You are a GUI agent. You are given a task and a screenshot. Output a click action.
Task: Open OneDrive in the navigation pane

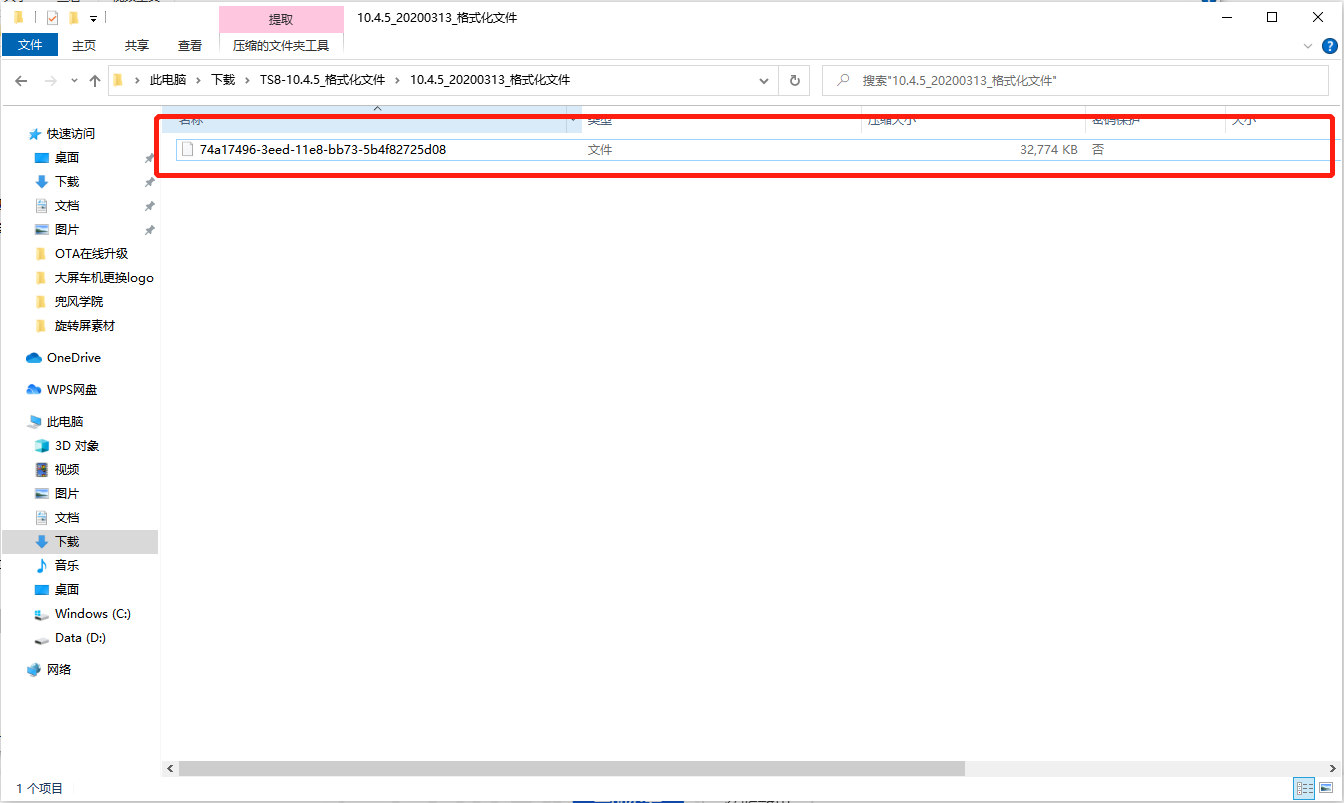point(73,358)
